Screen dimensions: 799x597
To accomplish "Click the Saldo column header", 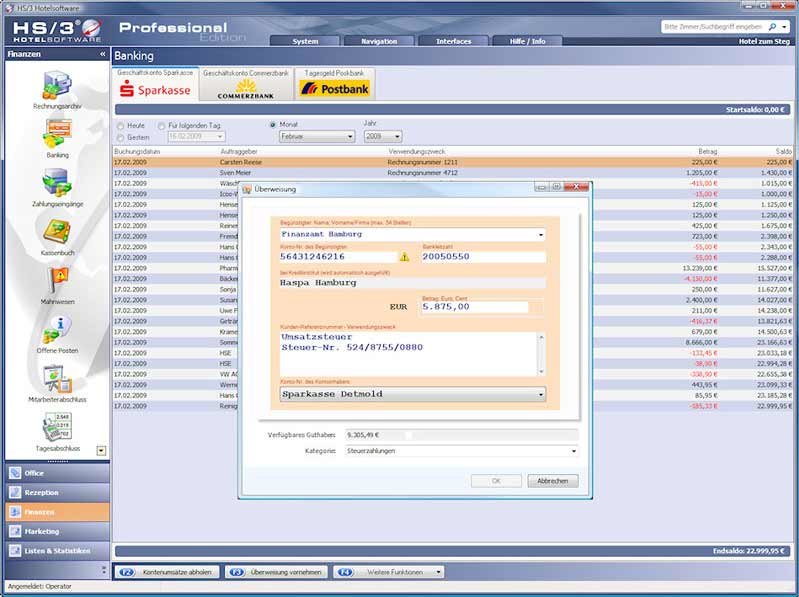I will [784, 152].
